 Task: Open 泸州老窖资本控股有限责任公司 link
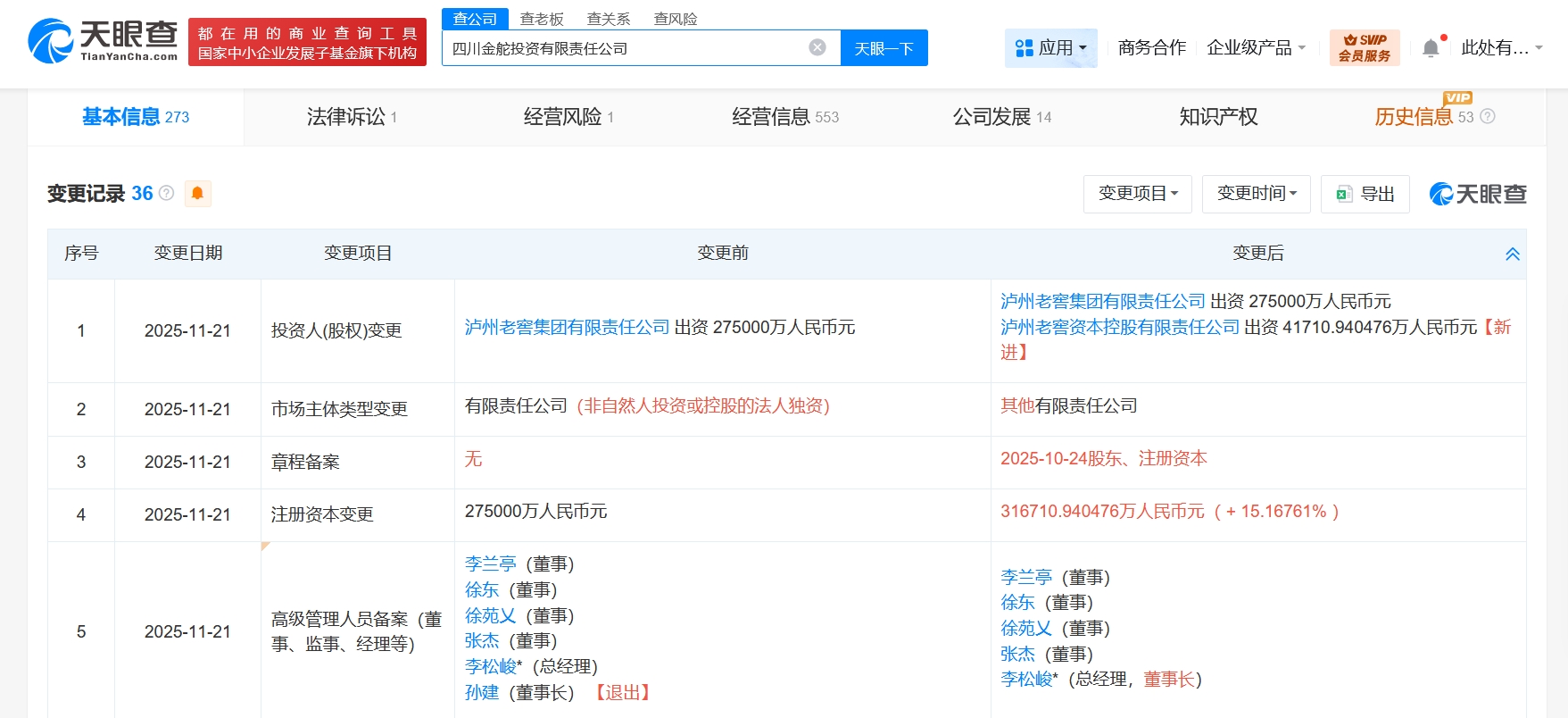tap(1119, 327)
